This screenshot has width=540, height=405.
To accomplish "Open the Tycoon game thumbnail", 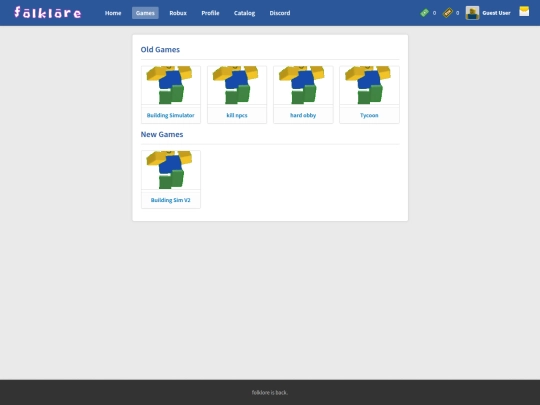I will tap(369, 85).
